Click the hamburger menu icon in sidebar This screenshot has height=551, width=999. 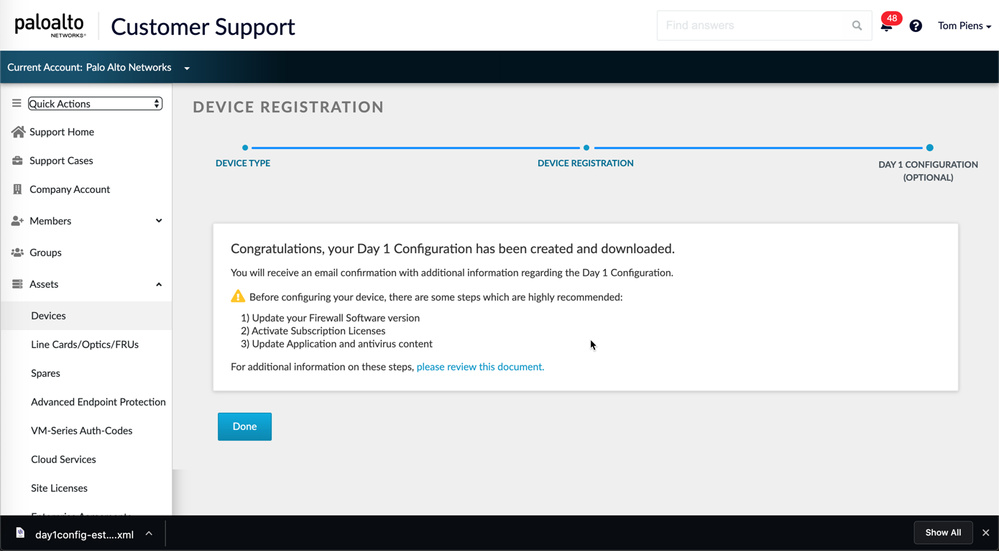pos(16,103)
